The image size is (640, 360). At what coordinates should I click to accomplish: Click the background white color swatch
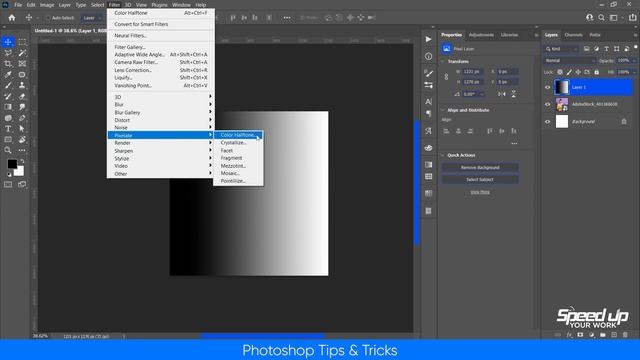click(20, 171)
